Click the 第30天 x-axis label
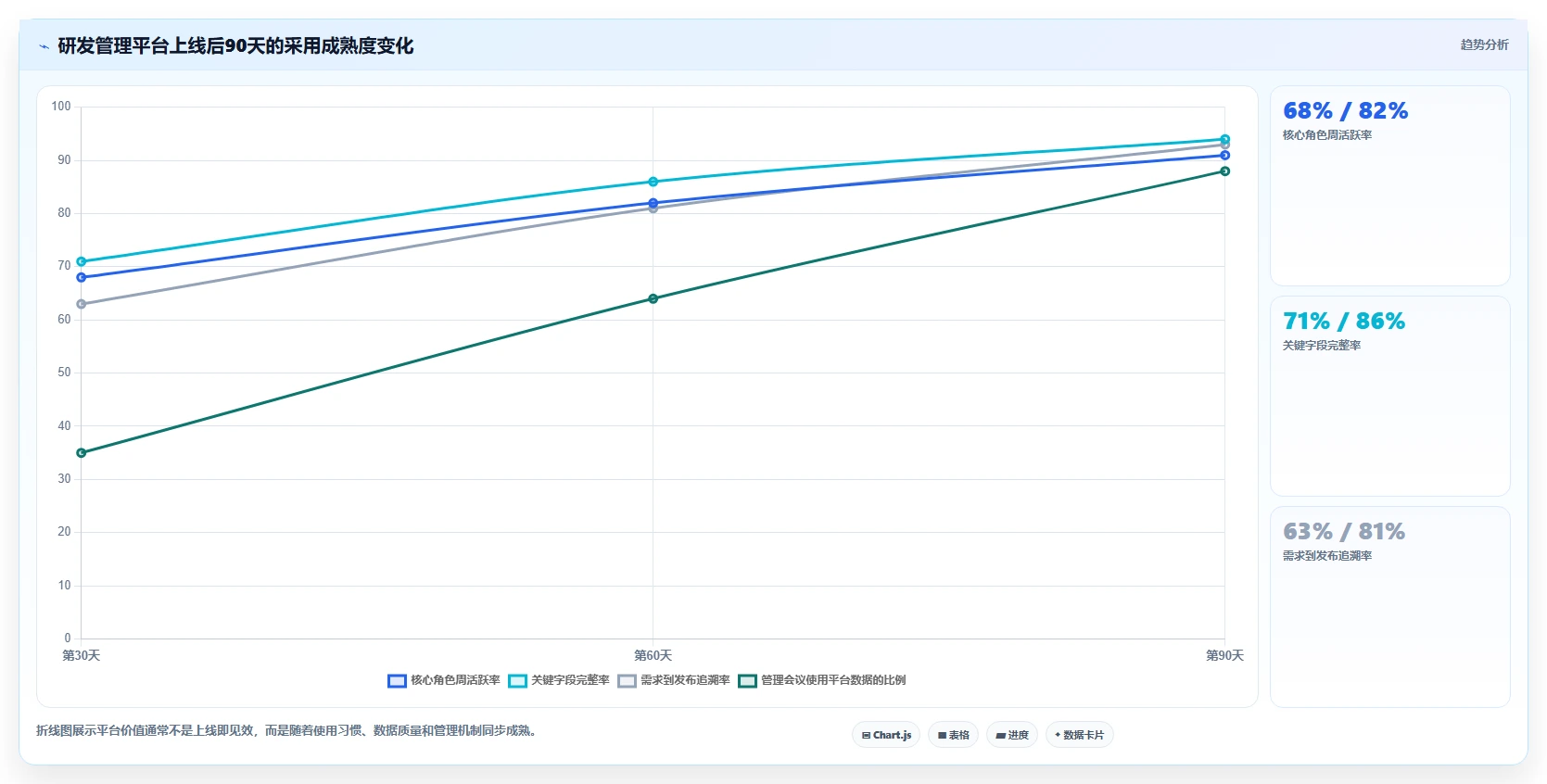This screenshot has height=784, width=1547. point(82,655)
